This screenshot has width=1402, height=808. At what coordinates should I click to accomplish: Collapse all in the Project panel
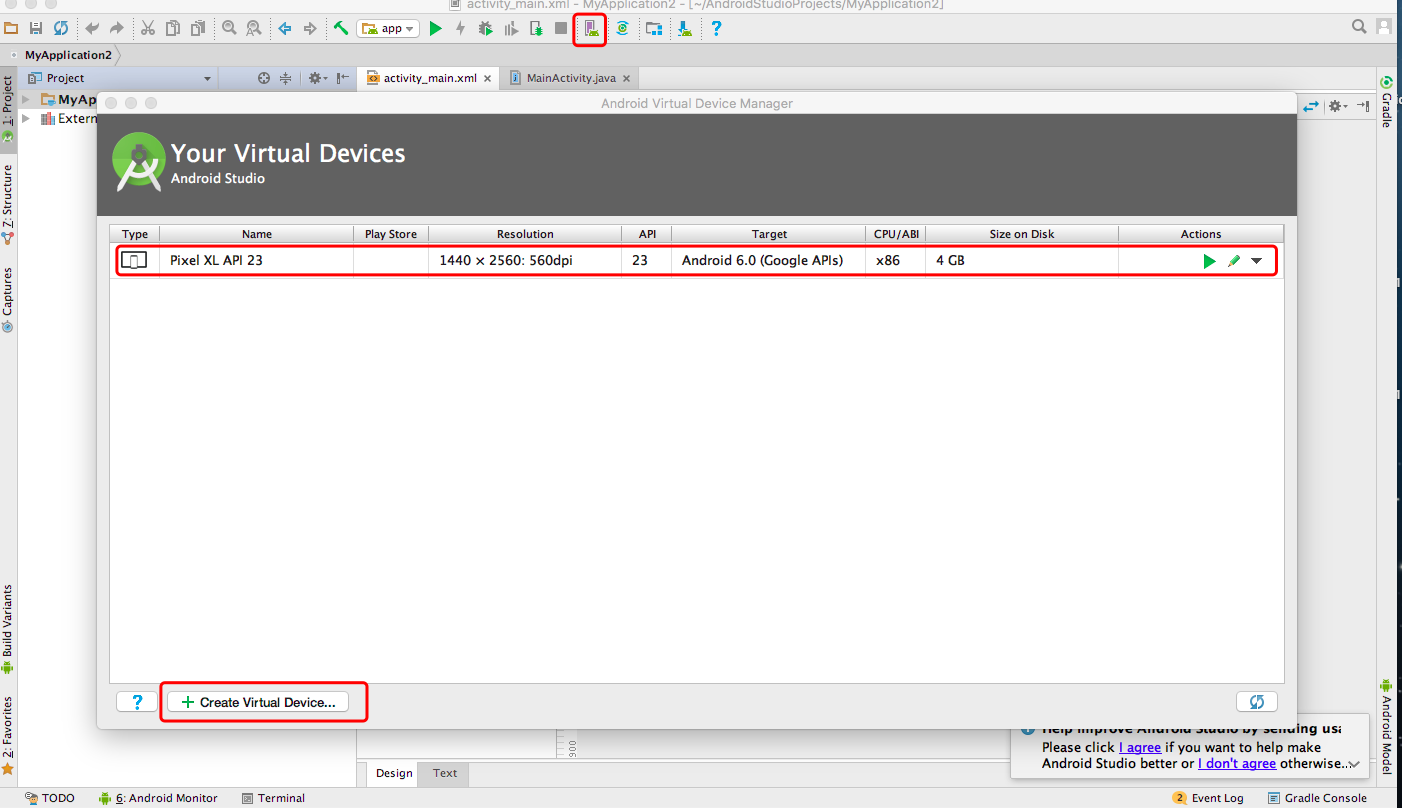(286, 78)
